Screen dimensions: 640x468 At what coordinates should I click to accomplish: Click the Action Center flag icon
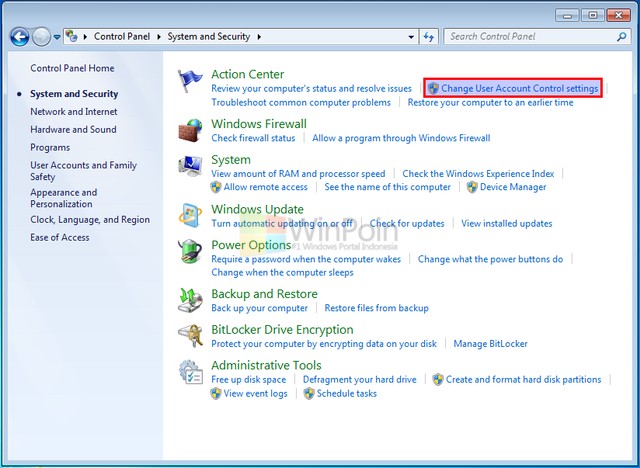(x=190, y=81)
